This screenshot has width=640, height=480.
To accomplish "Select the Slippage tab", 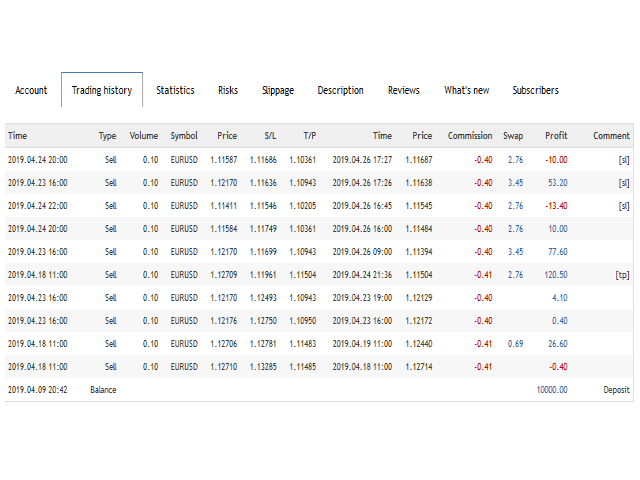I will point(278,90).
